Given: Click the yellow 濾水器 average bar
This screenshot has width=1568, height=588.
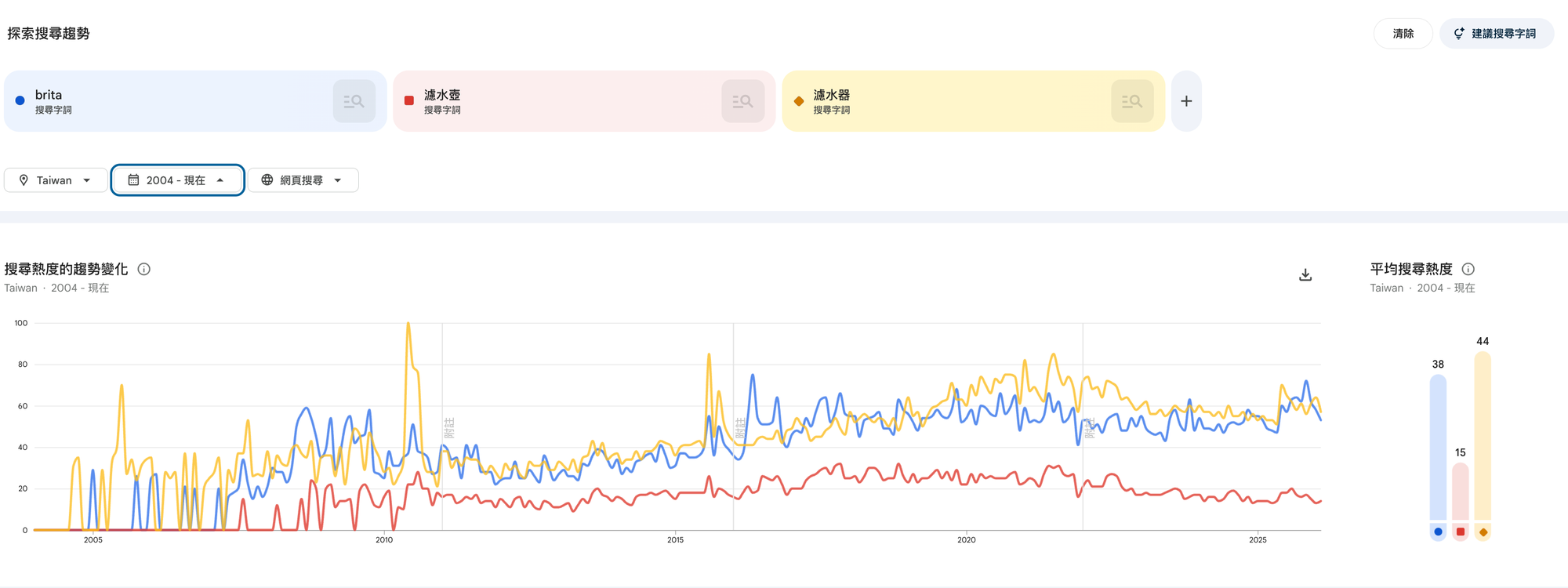Looking at the screenshot, I should tap(1483, 436).
